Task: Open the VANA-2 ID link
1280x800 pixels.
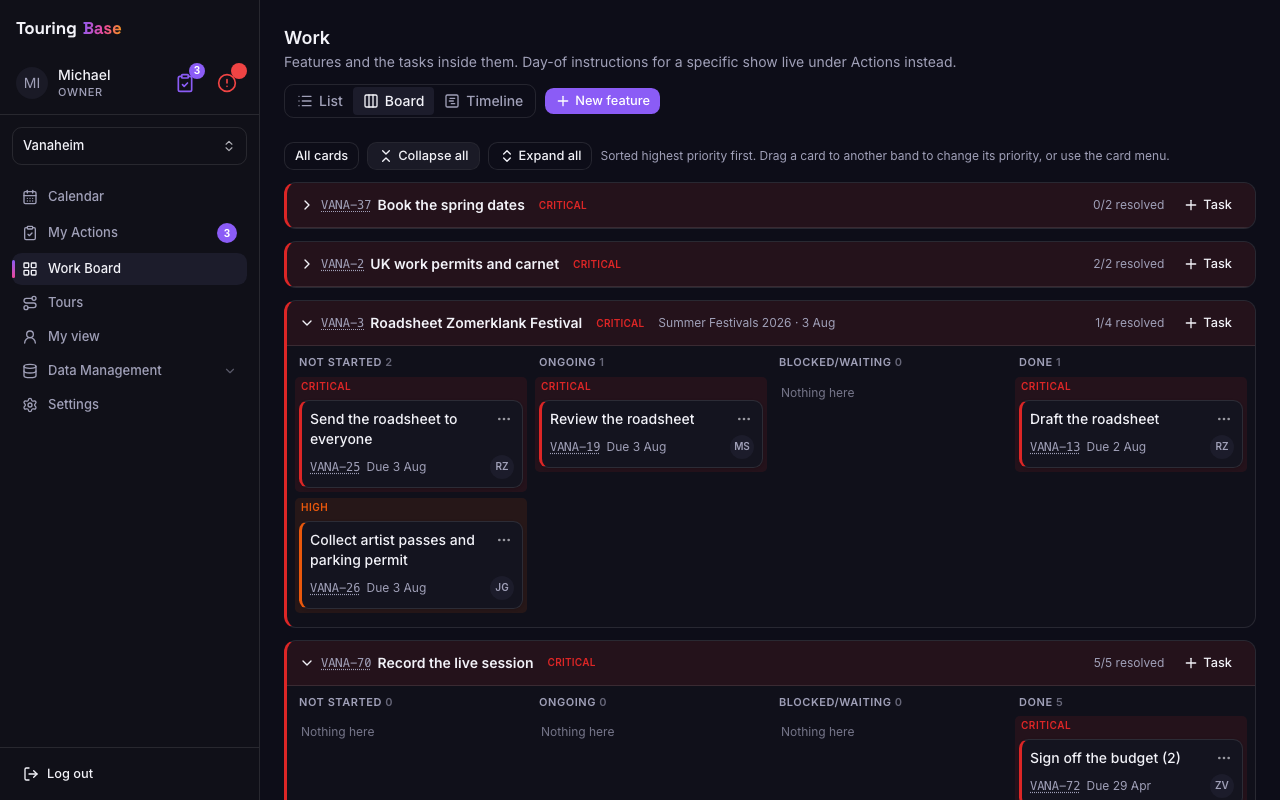Action: coord(342,264)
